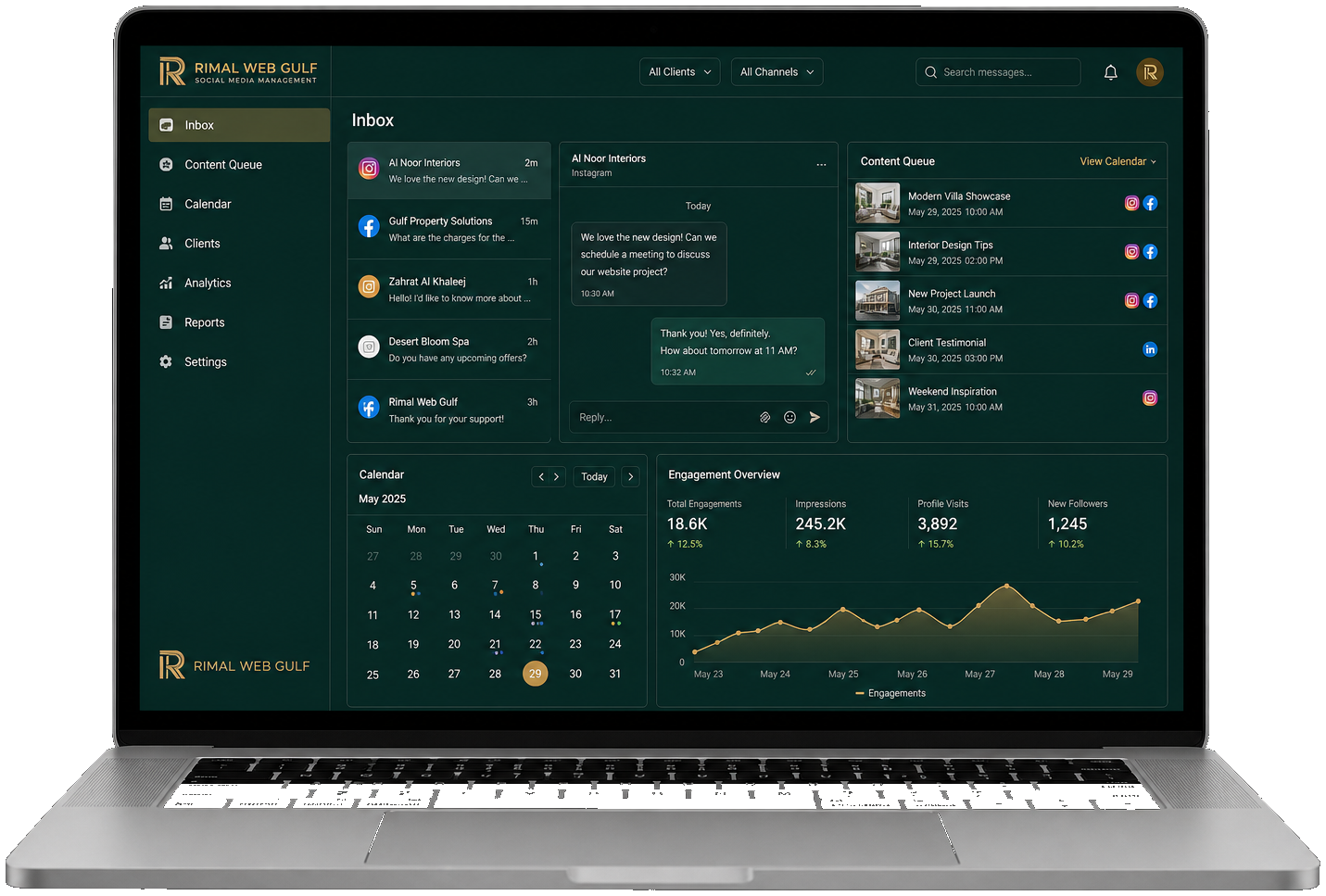Click the attachment paperclip icon
This screenshot has height=896, width=1326.
[x=764, y=417]
